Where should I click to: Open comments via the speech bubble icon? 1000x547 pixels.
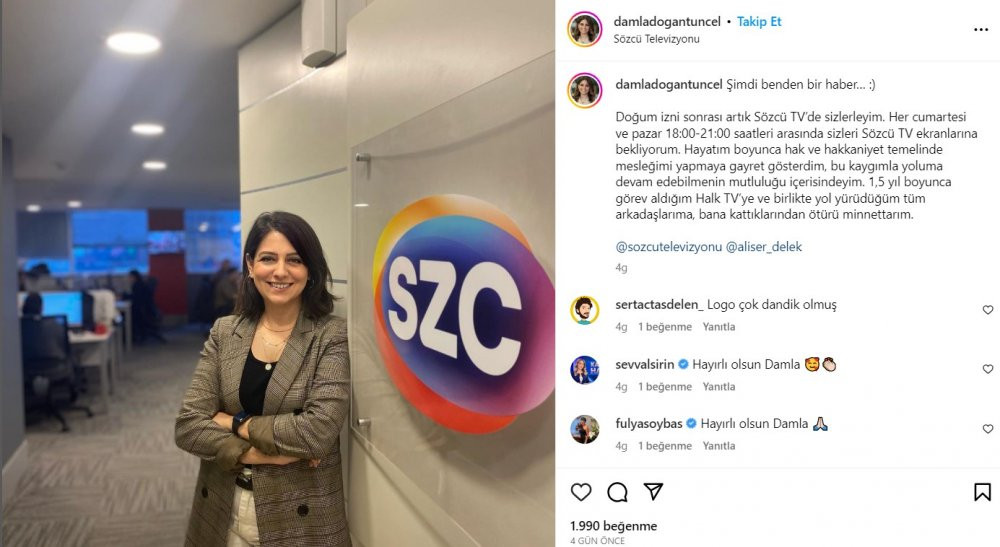tap(617, 492)
